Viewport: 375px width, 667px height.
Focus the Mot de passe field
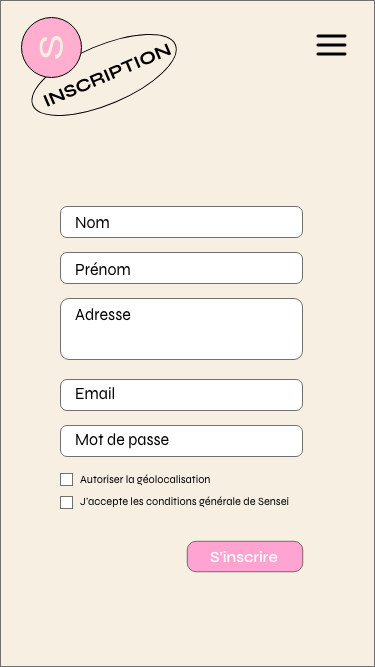tap(182, 441)
